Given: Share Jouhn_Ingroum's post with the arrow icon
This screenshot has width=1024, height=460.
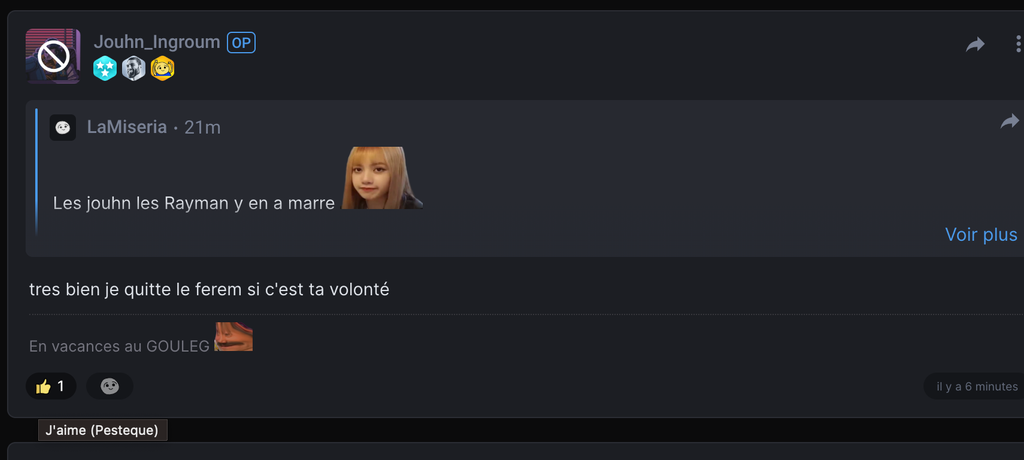Looking at the screenshot, I should (x=975, y=45).
